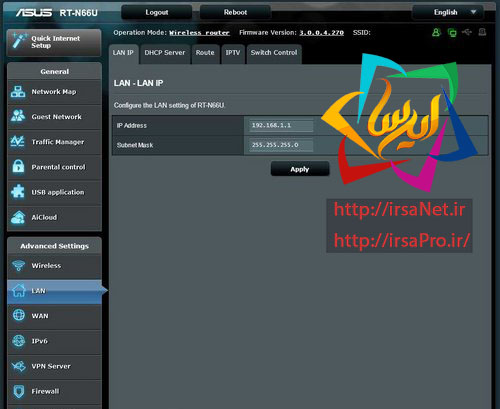Image resolution: width=500 pixels, height=409 pixels.
Task: Follow the Wireless router operation mode link
Action: (199, 33)
